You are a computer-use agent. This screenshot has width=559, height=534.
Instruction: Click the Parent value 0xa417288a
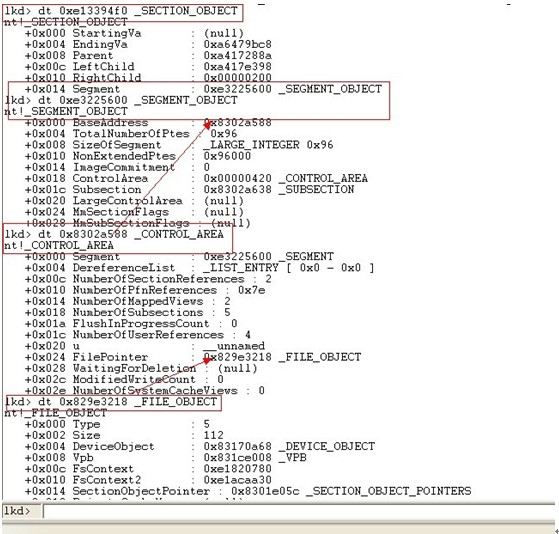(x=237, y=56)
